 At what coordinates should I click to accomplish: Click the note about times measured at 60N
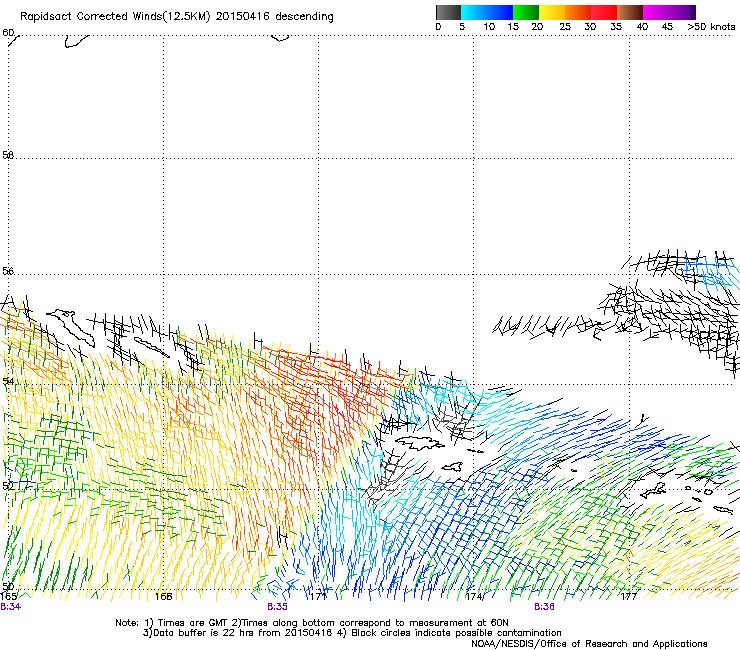[x=370, y=623]
